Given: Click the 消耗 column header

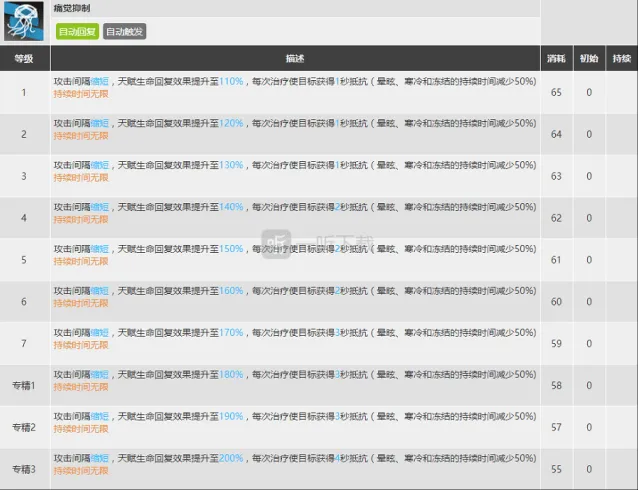Looking at the screenshot, I should [x=556, y=59].
